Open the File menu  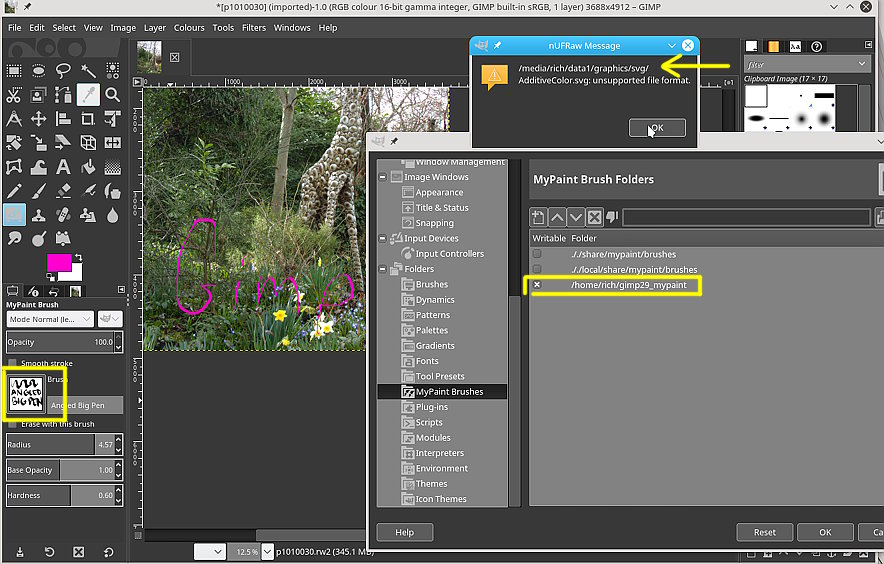pyautogui.click(x=15, y=28)
